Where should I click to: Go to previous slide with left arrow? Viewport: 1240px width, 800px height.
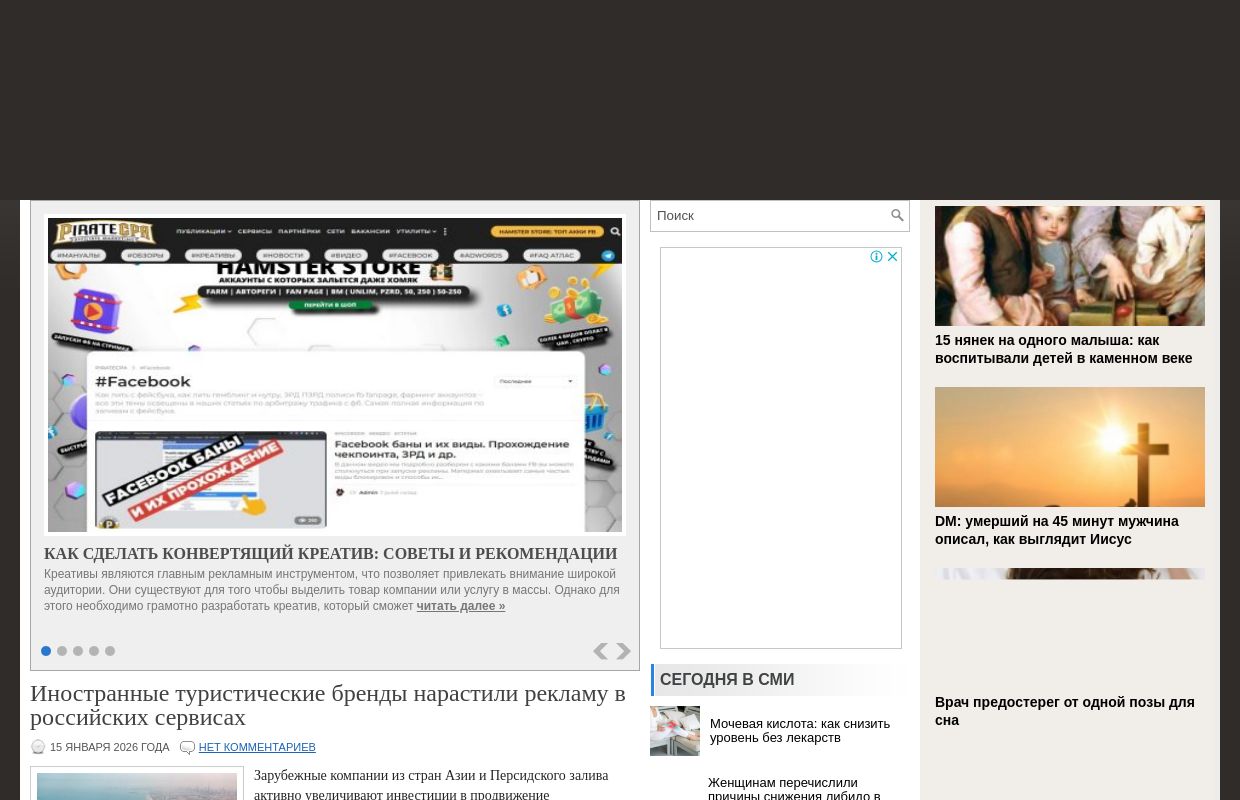coord(600,652)
